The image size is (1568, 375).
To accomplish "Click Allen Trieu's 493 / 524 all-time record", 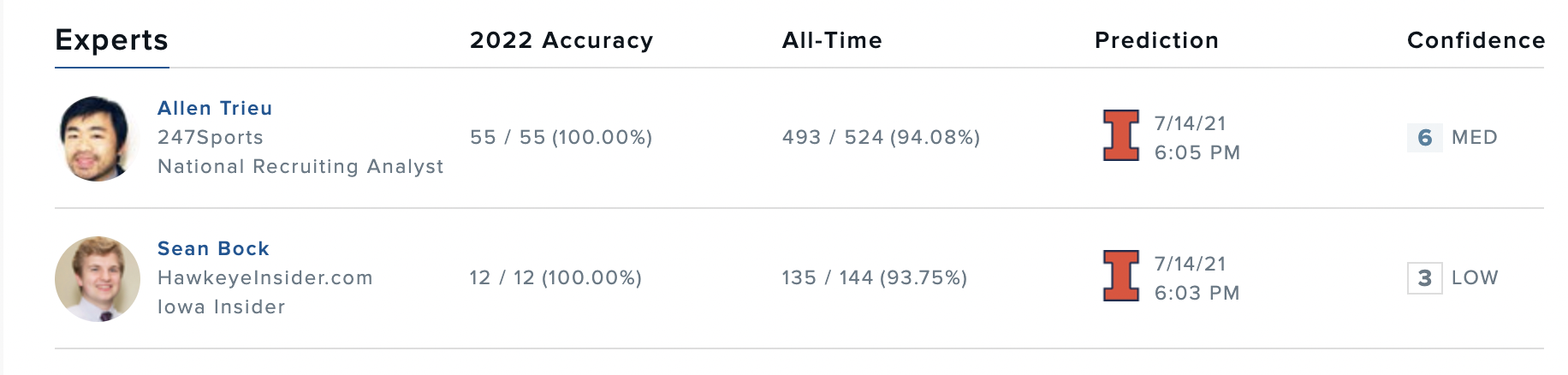I will 881,137.
